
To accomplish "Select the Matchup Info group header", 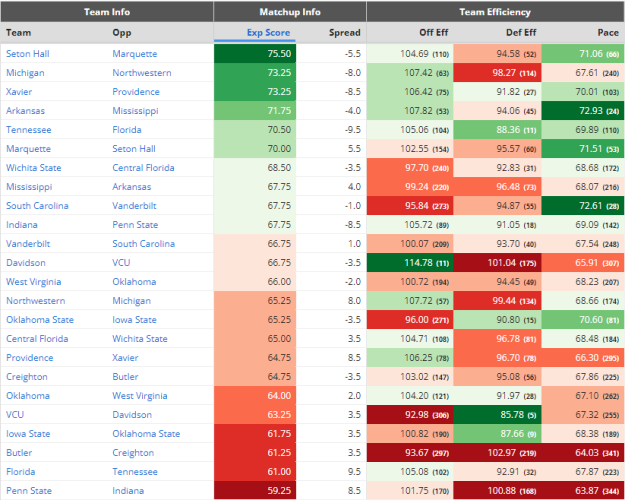I will tap(290, 12).
